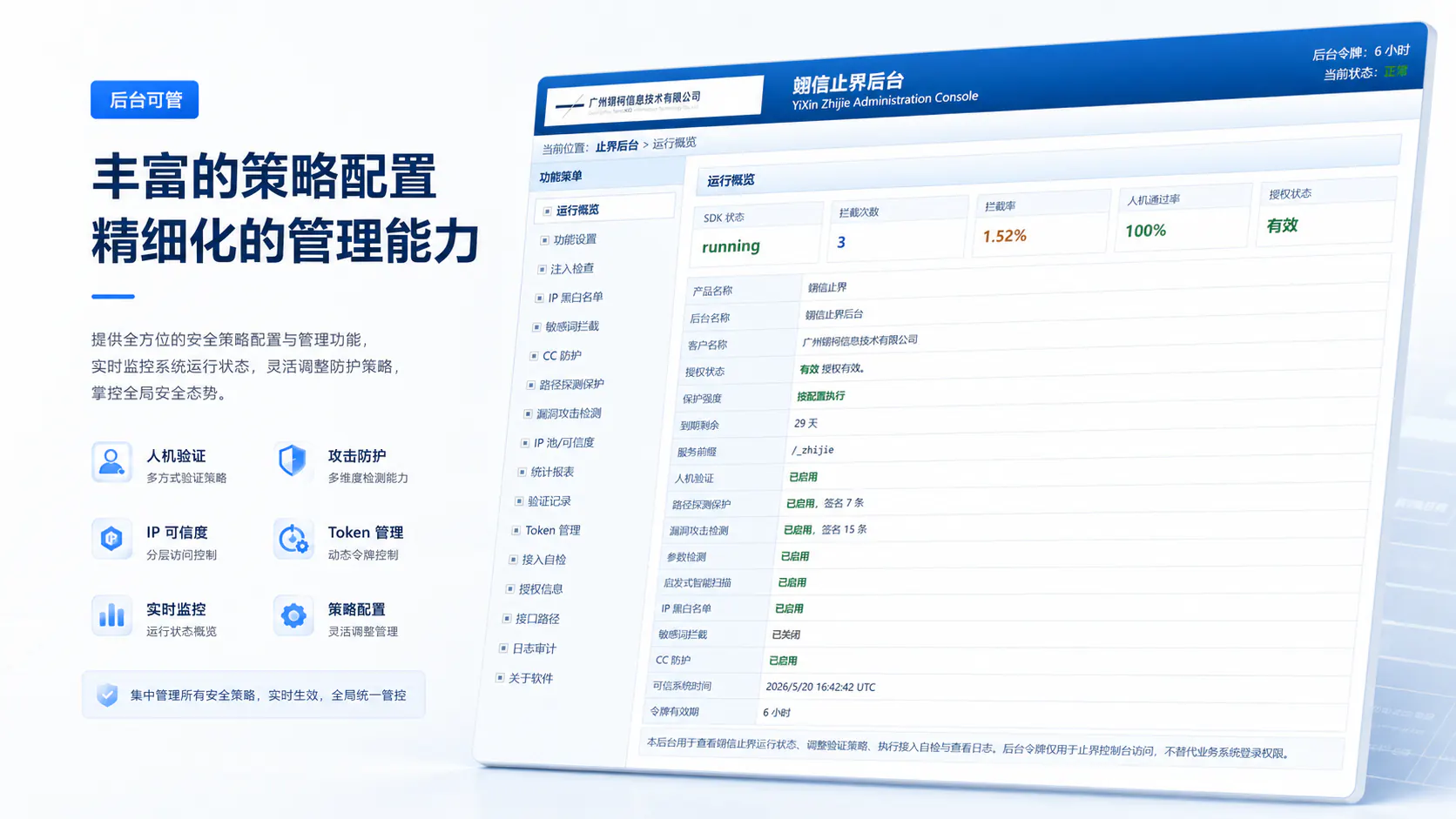Click the 29 天 remaining value
The height and width of the screenshot is (819, 1456).
coord(806,423)
